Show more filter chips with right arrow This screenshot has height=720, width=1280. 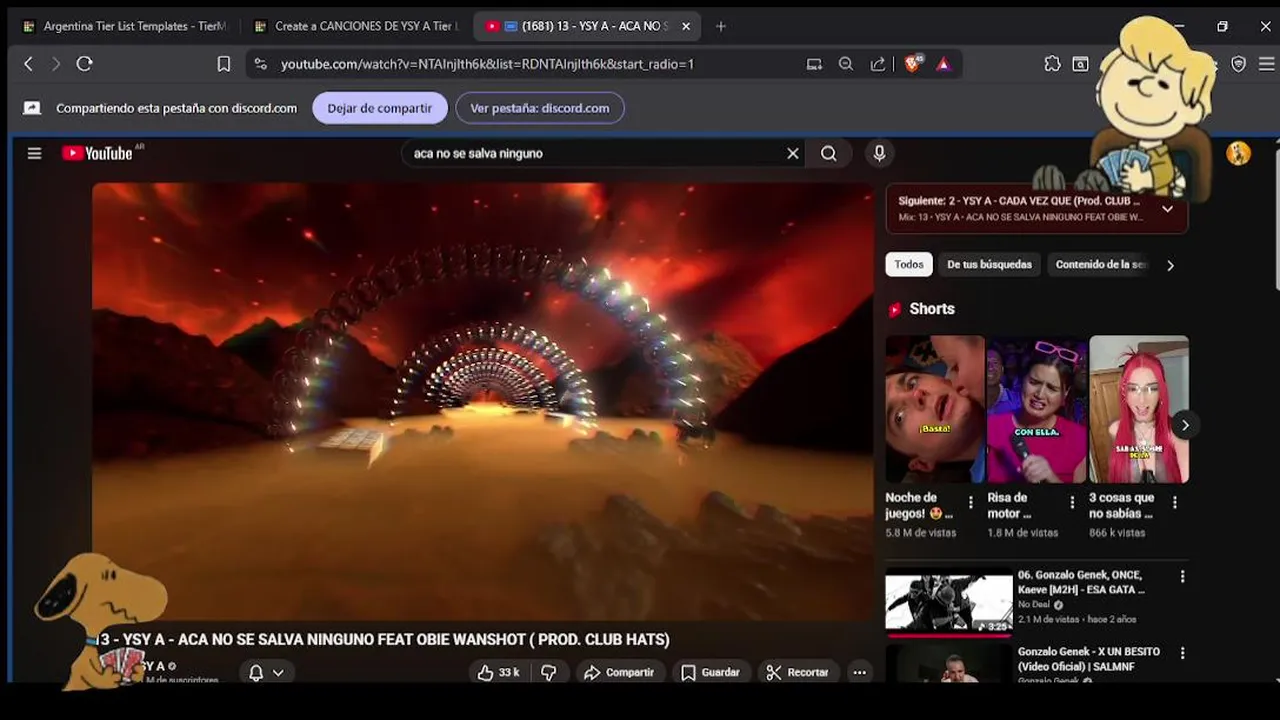pos(1170,265)
